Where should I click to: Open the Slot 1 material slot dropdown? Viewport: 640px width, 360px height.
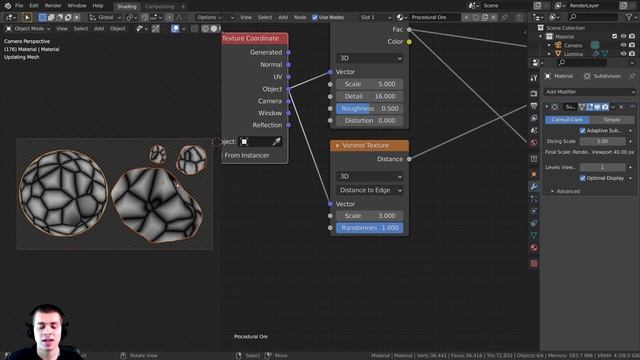point(376,18)
